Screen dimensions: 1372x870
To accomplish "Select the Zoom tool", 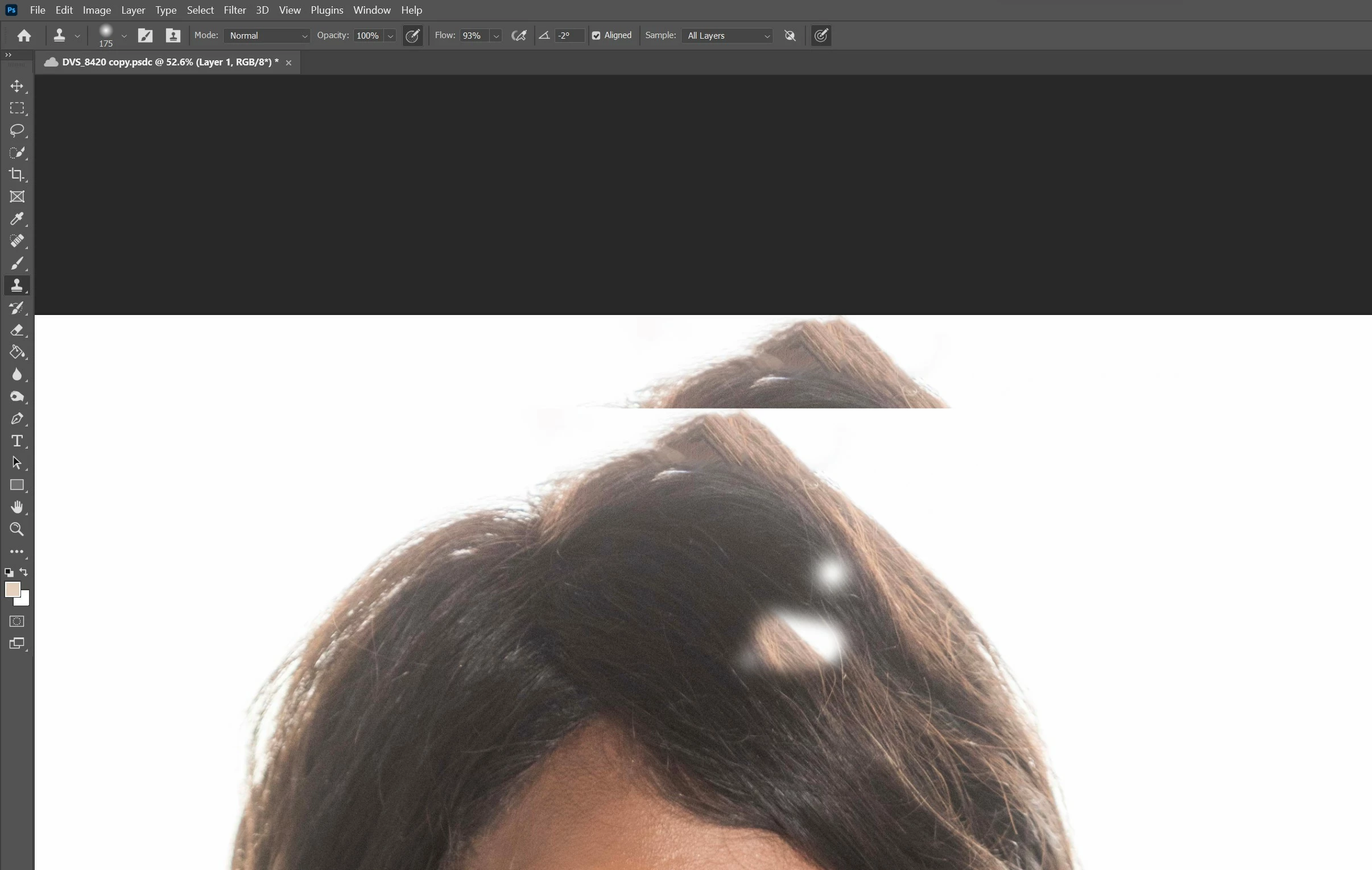I will click(x=16, y=529).
